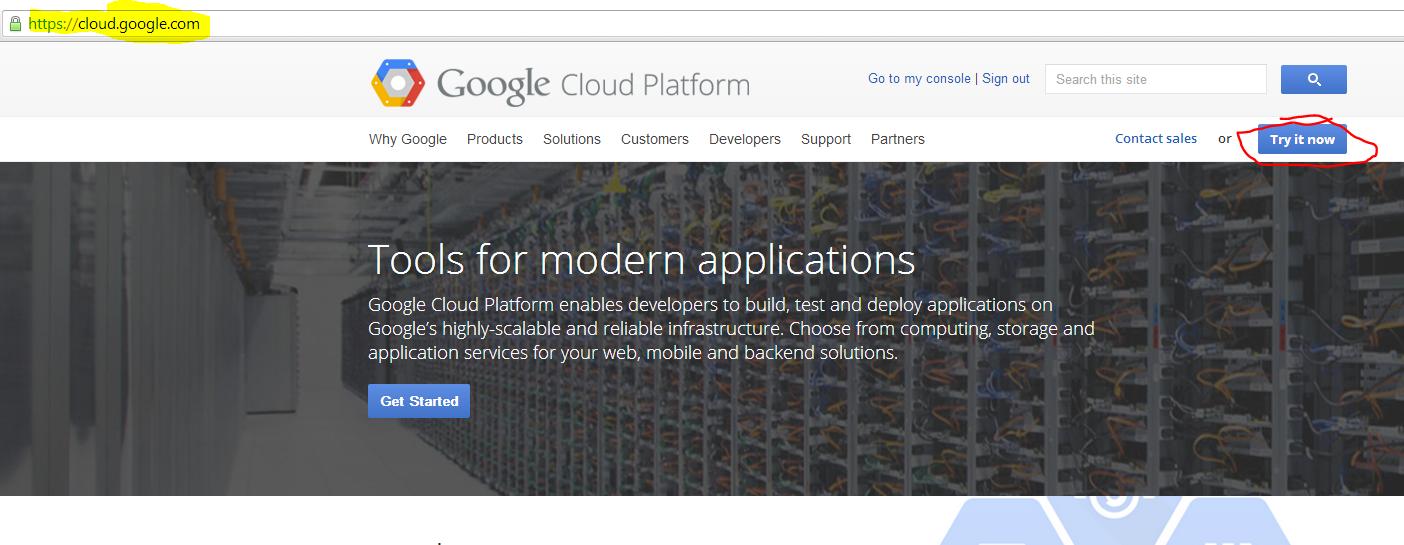
Task: Click the blue Get Started button
Action: click(x=419, y=401)
